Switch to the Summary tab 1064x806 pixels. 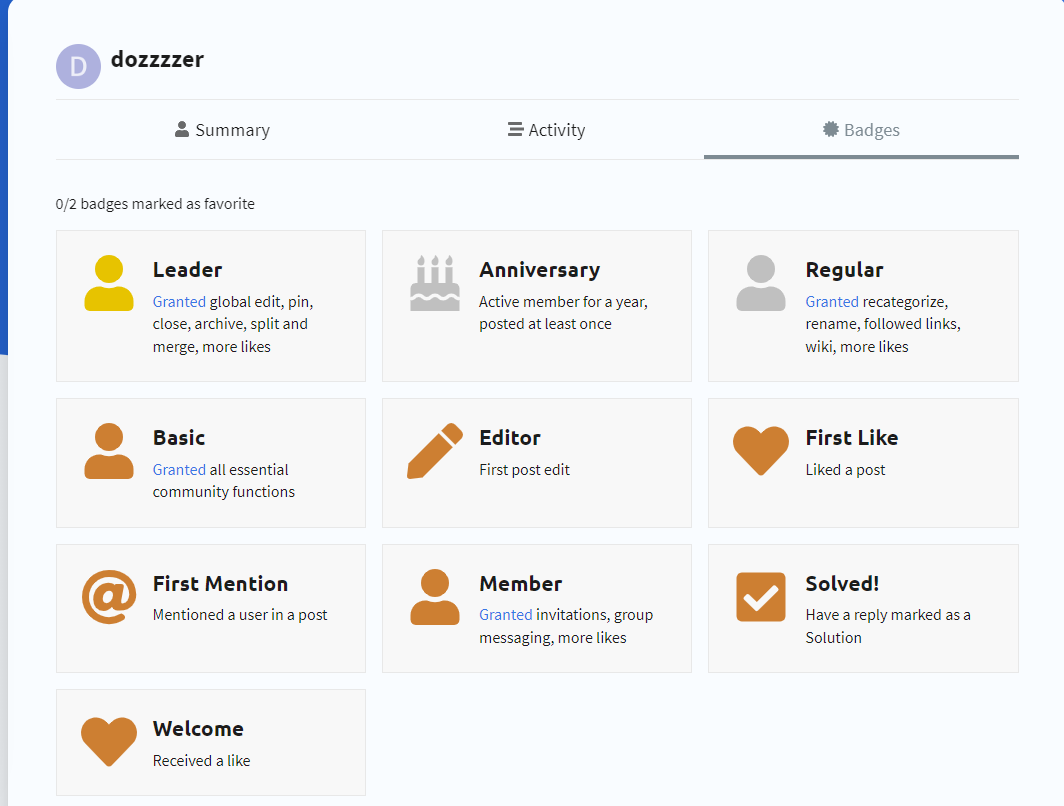coord(222,130)
